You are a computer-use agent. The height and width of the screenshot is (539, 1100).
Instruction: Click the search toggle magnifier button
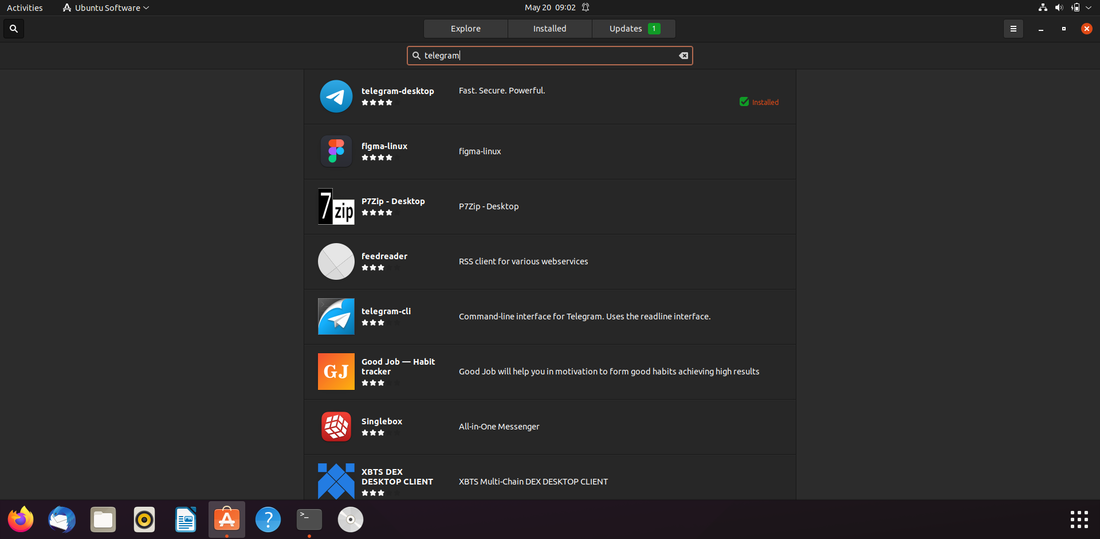tap(14, 29)
